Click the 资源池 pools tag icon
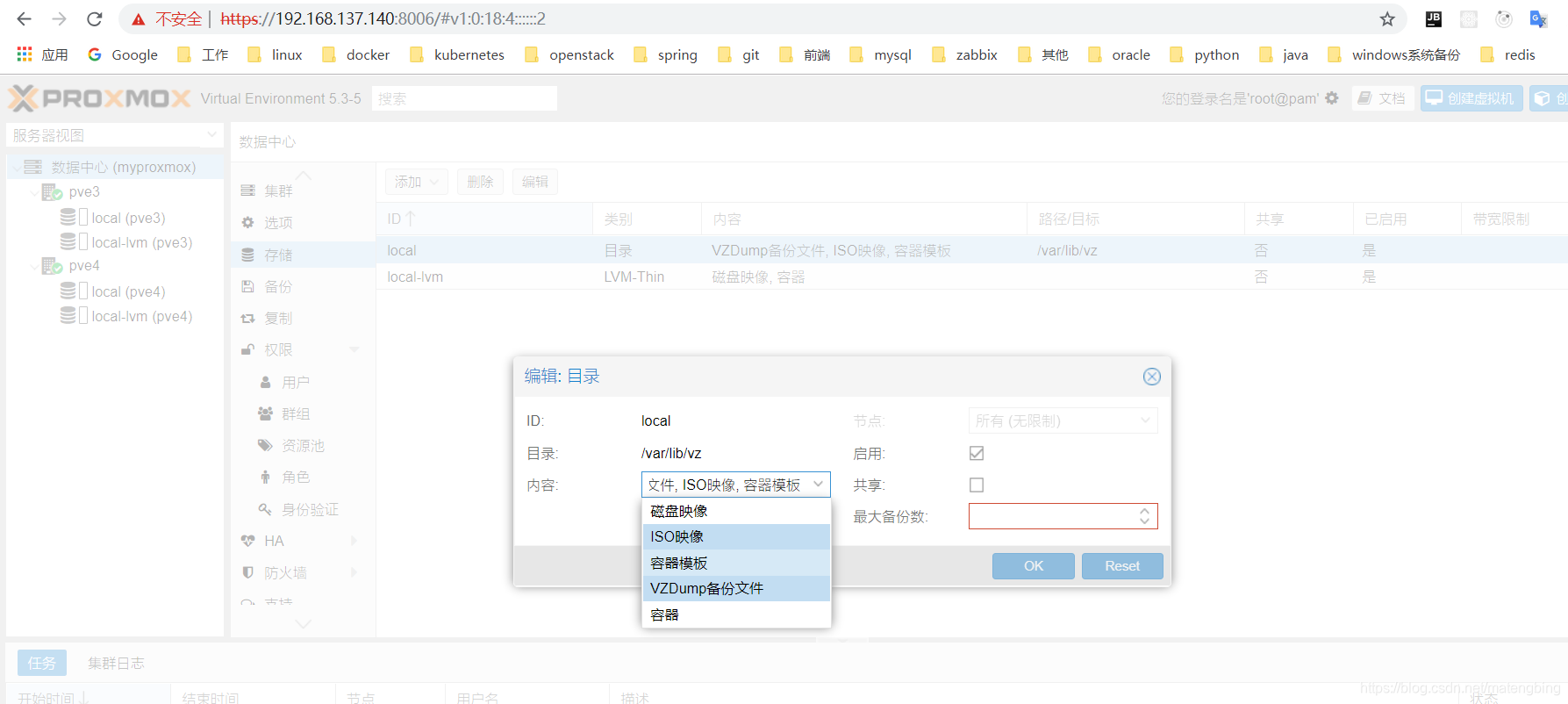The height and width of the screenshot is (704, 1568). 265,445
